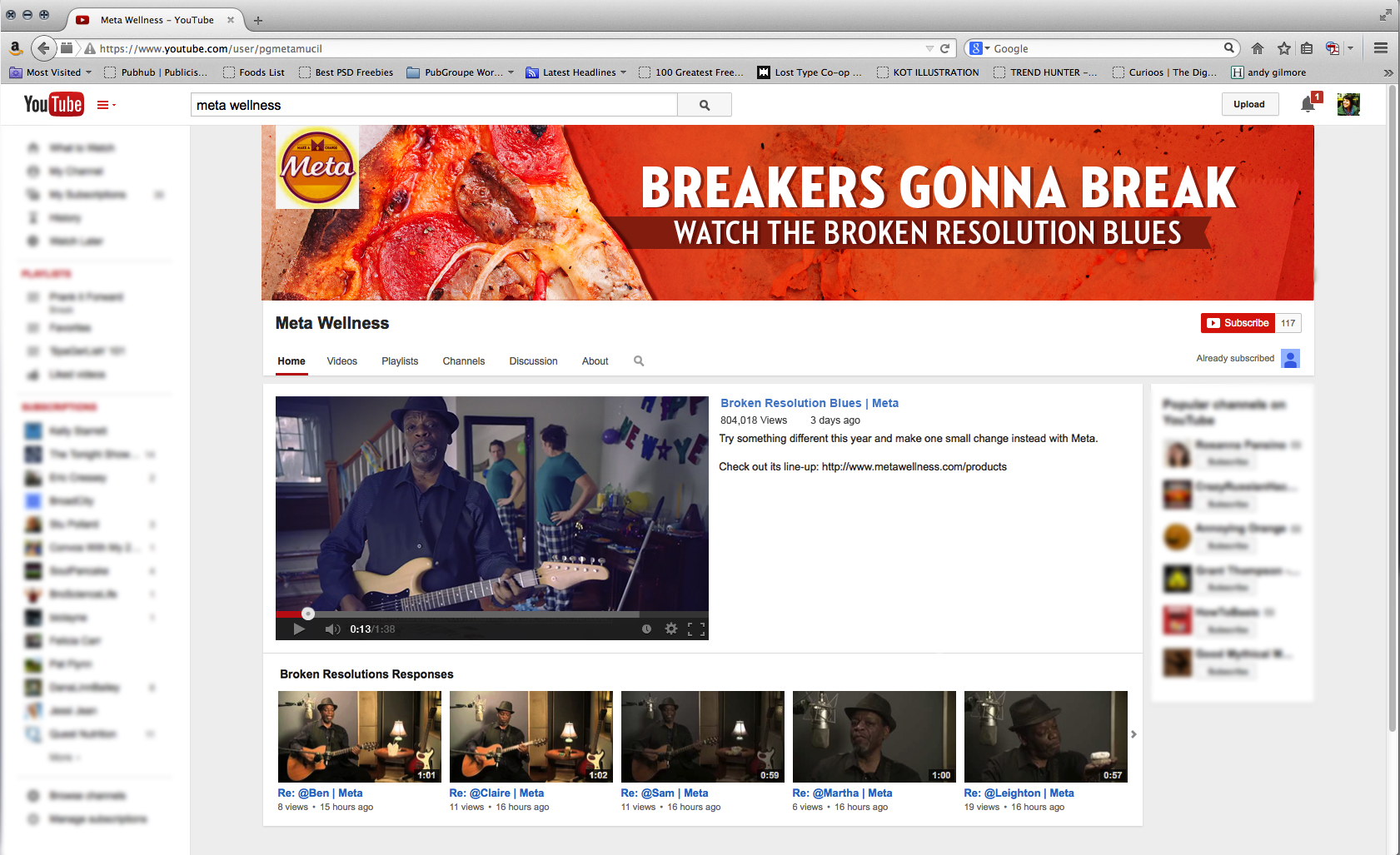Enter fullscreen with the player icon
This screenshot has height=855, width=1400.
click(x=696, y=629)
